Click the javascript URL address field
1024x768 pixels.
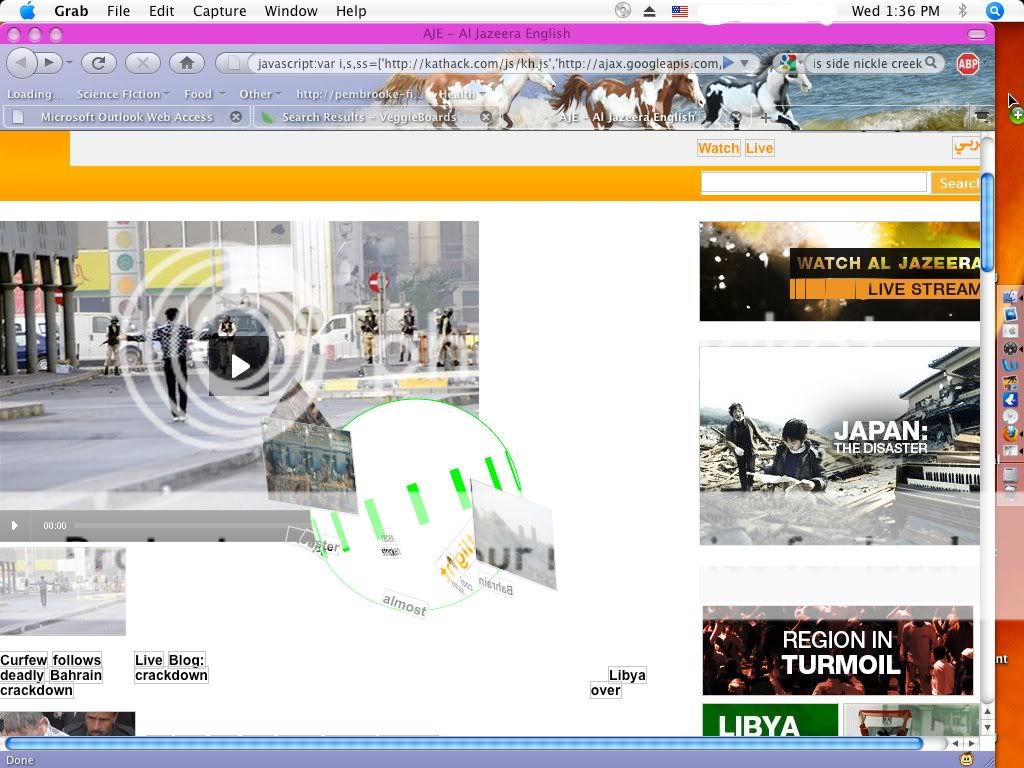pyautogui.click(x=488, y=63)
